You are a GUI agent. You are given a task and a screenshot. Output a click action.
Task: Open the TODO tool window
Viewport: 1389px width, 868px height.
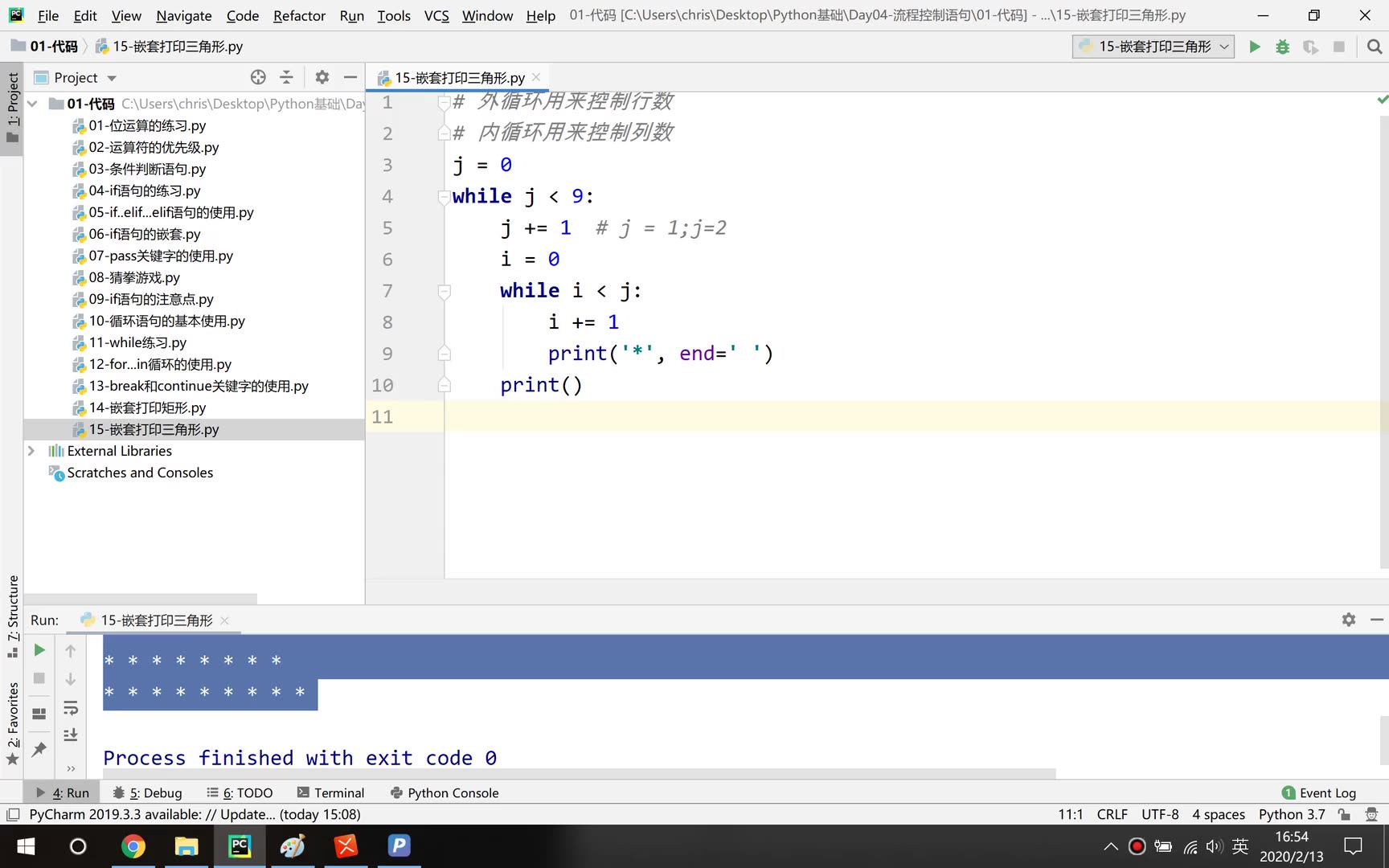(240, 792)
